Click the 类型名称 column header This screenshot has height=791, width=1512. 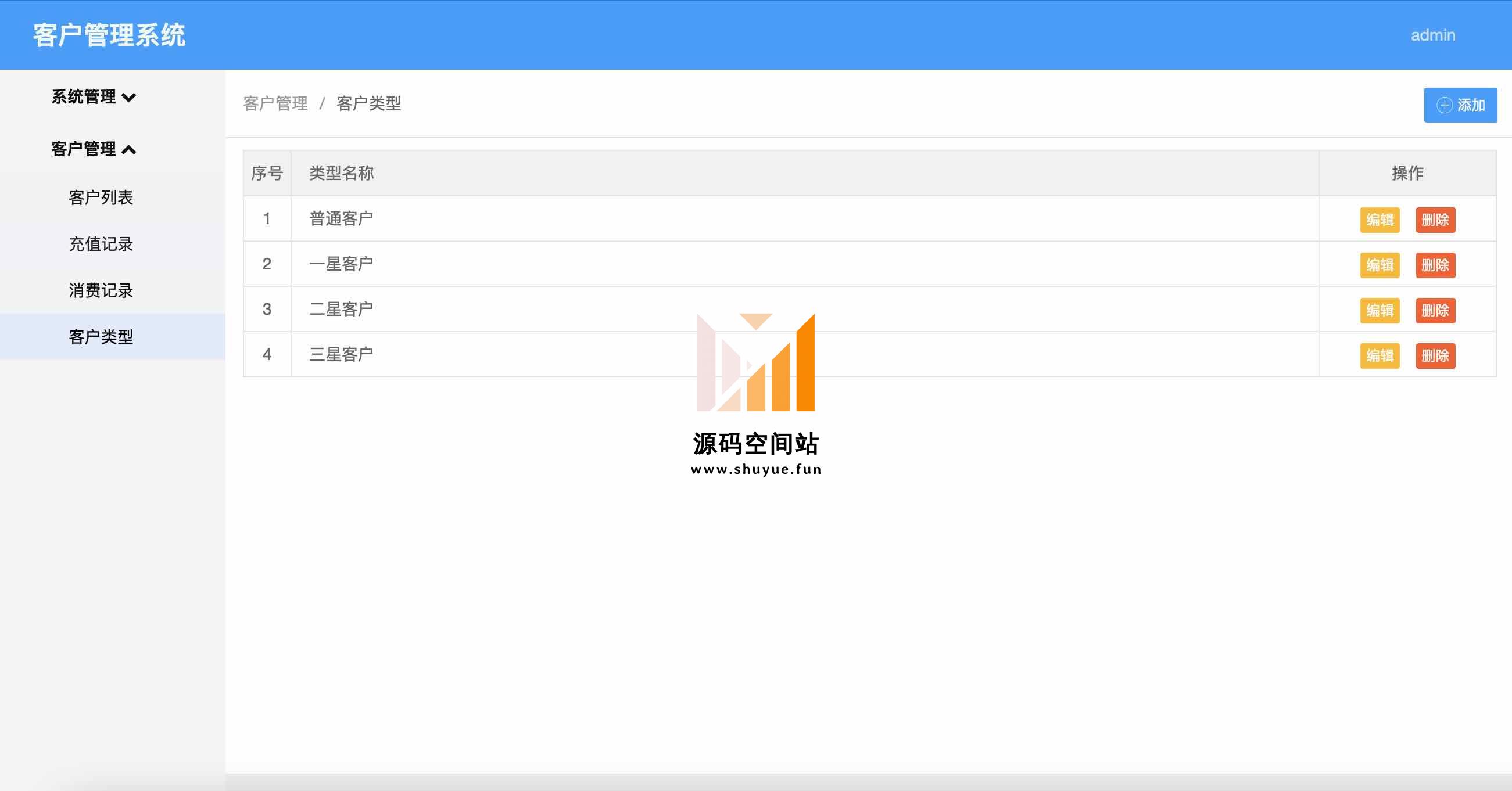click(x=805, y=173)
